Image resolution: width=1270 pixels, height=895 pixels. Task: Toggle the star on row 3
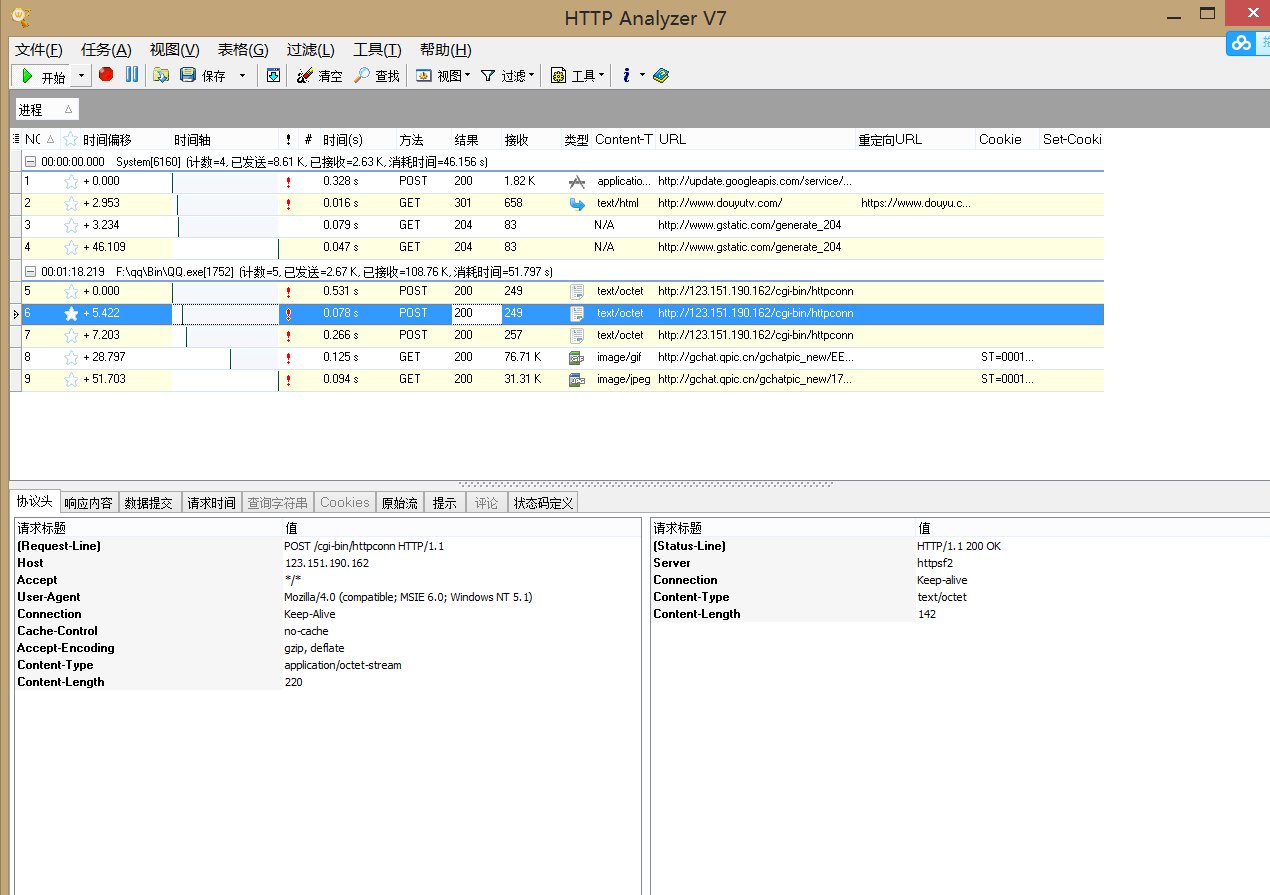coord(71,226)
